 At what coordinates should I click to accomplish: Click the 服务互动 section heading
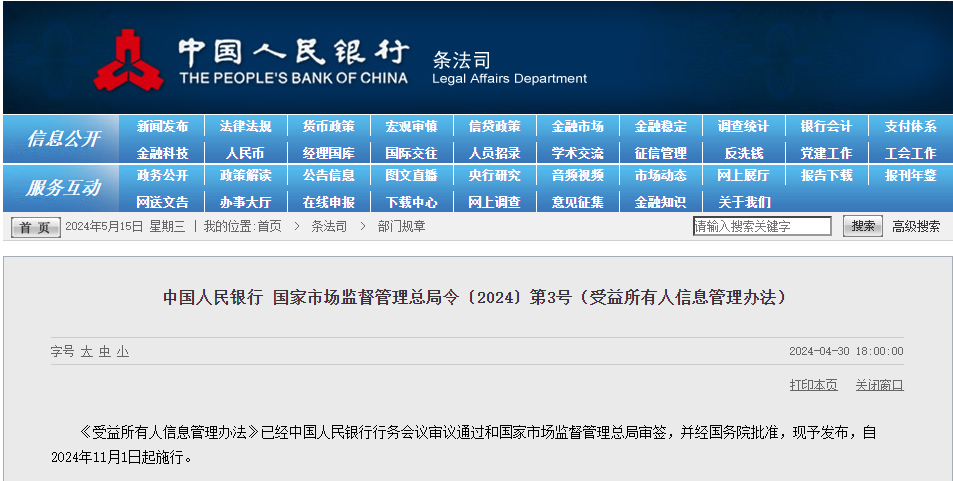pos(63,187)
